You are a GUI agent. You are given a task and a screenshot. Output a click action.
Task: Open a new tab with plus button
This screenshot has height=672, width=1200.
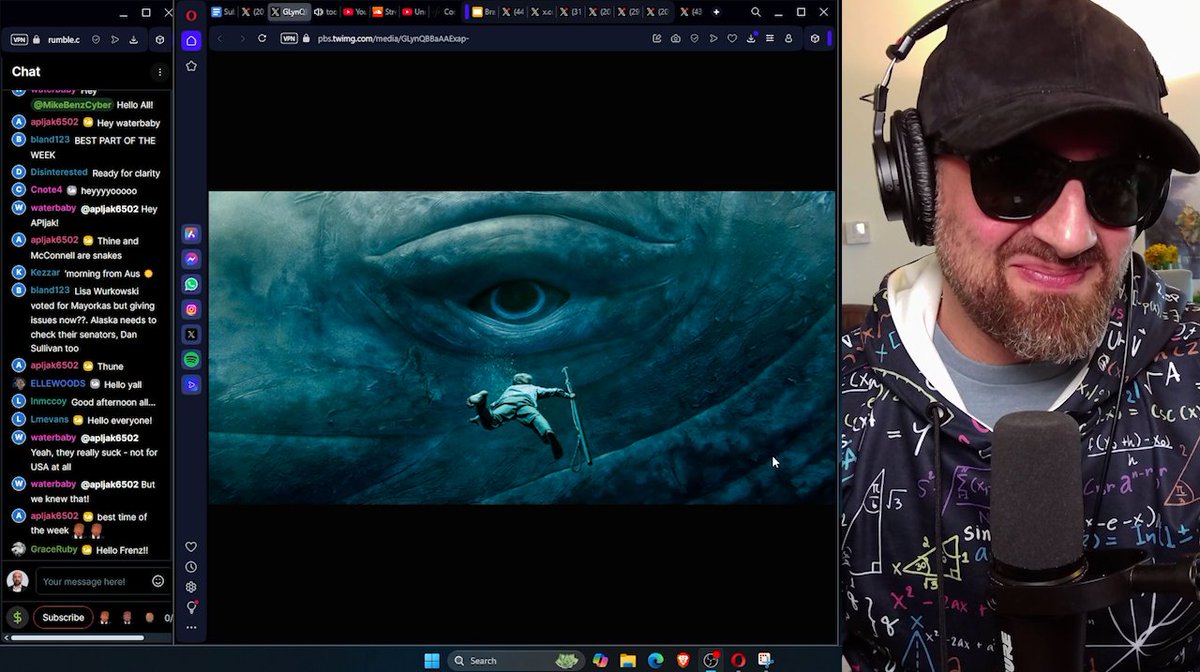[x=716, y=12]
